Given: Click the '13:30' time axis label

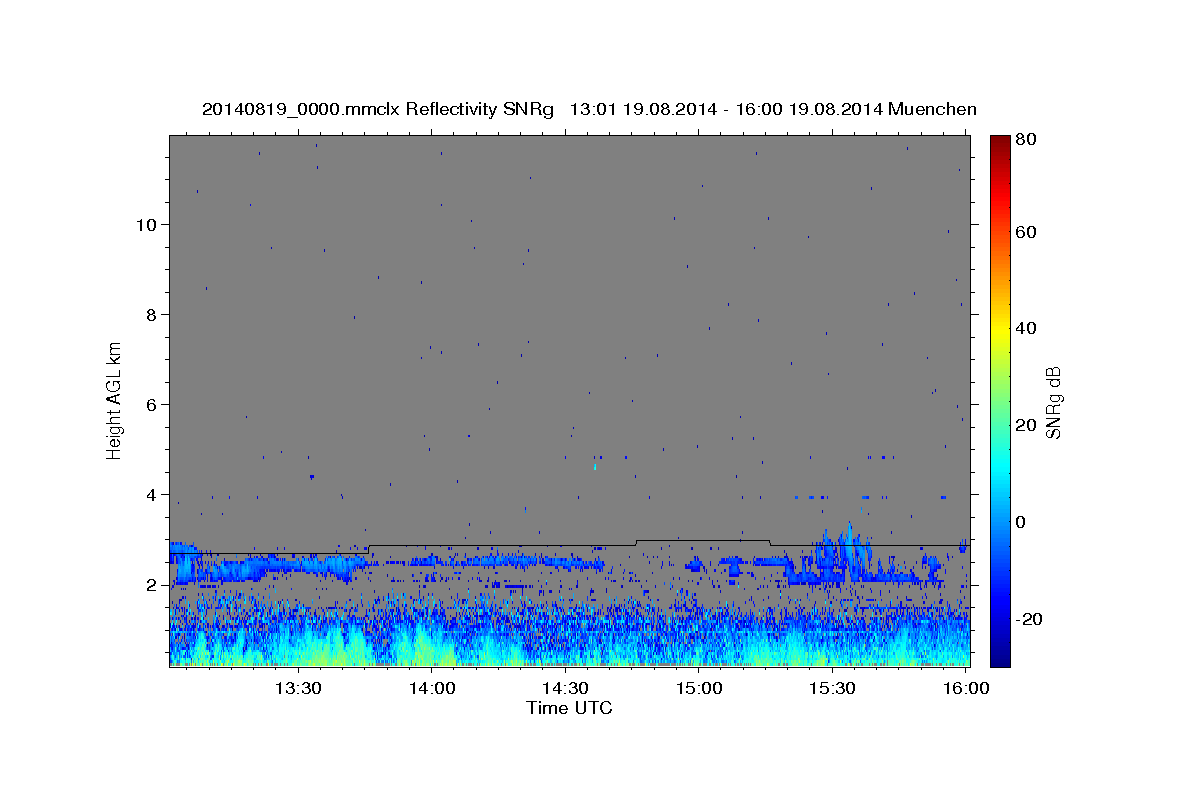Looking at the screenshot, I should (298, 688).
